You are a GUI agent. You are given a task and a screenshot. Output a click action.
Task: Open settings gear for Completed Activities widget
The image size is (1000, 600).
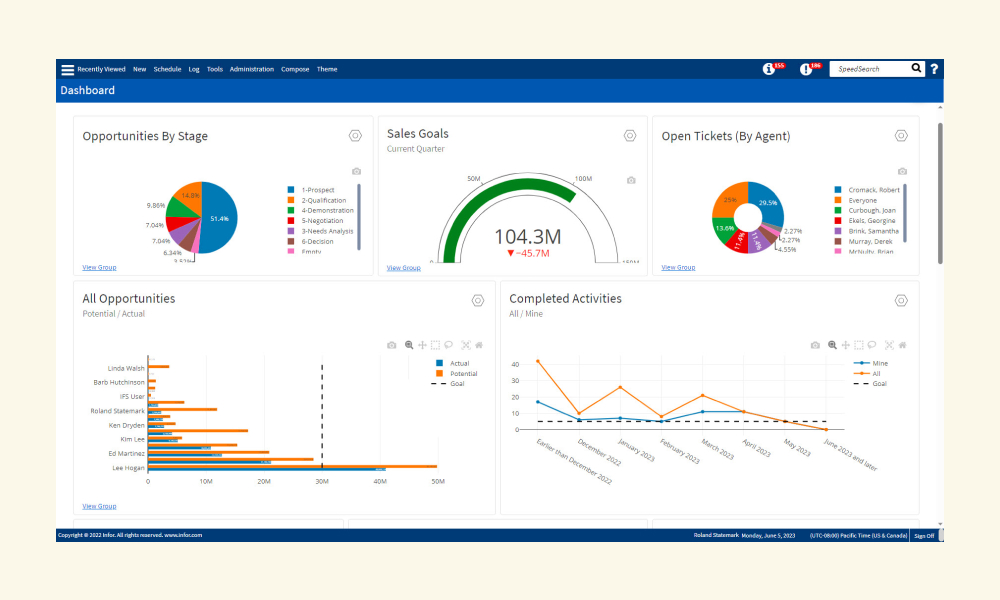coord(901,300)
